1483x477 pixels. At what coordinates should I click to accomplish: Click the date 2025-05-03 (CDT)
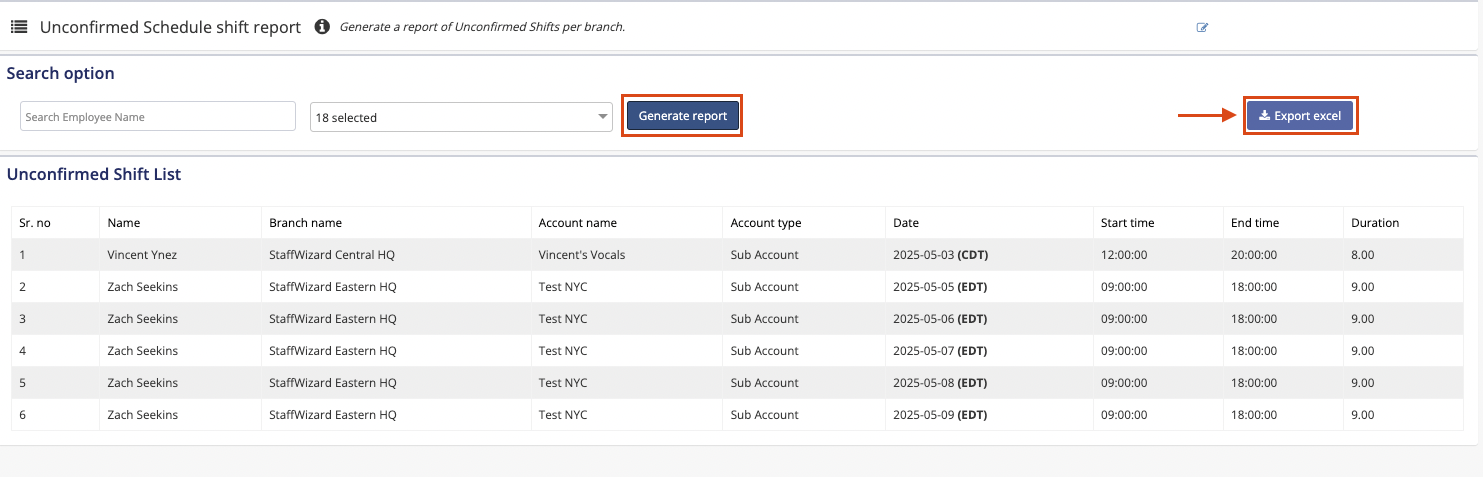click(x=939, y=255)
